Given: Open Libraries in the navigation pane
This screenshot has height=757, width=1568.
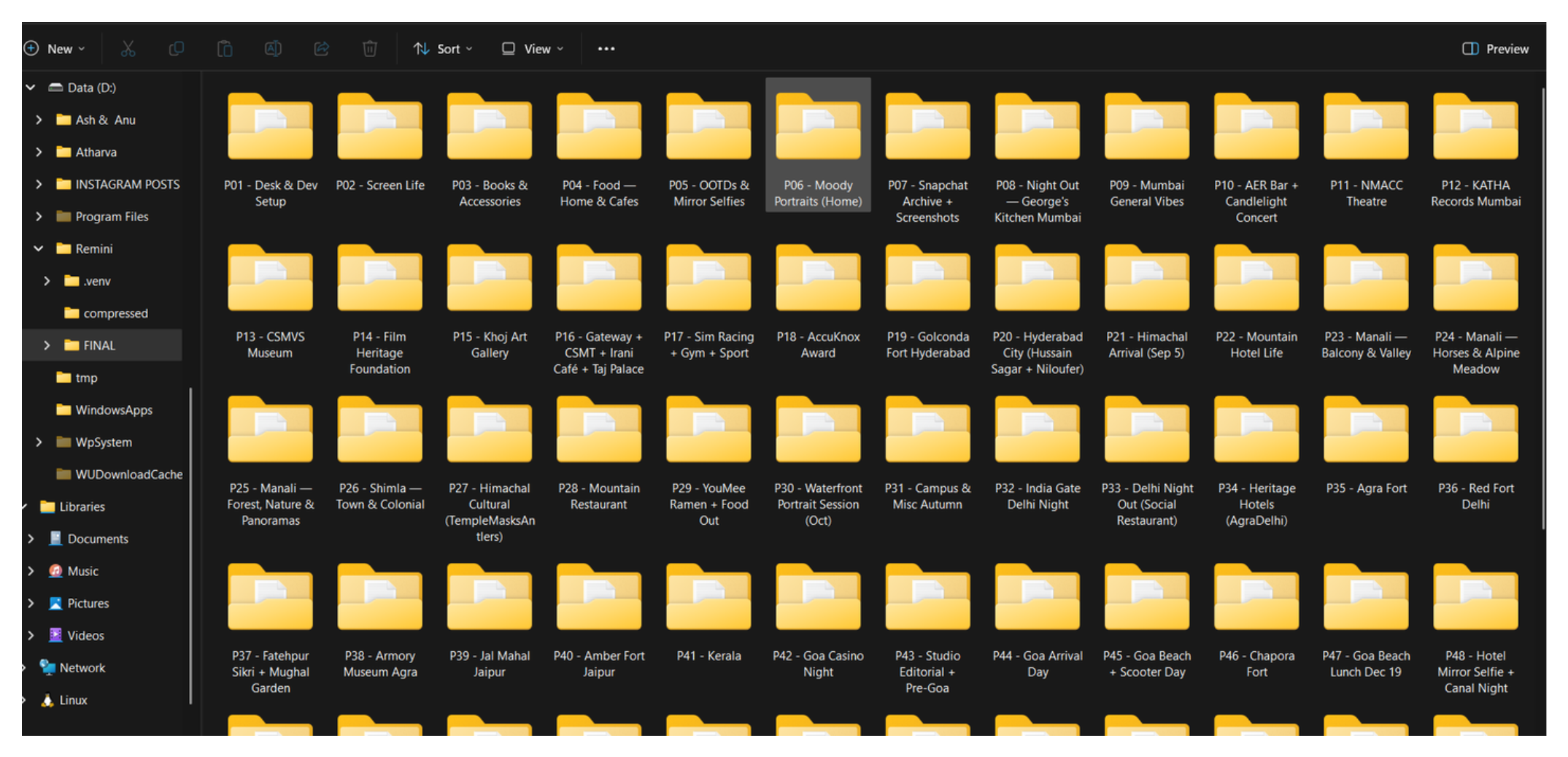Looking at the screenshot, I should (72, 507).
